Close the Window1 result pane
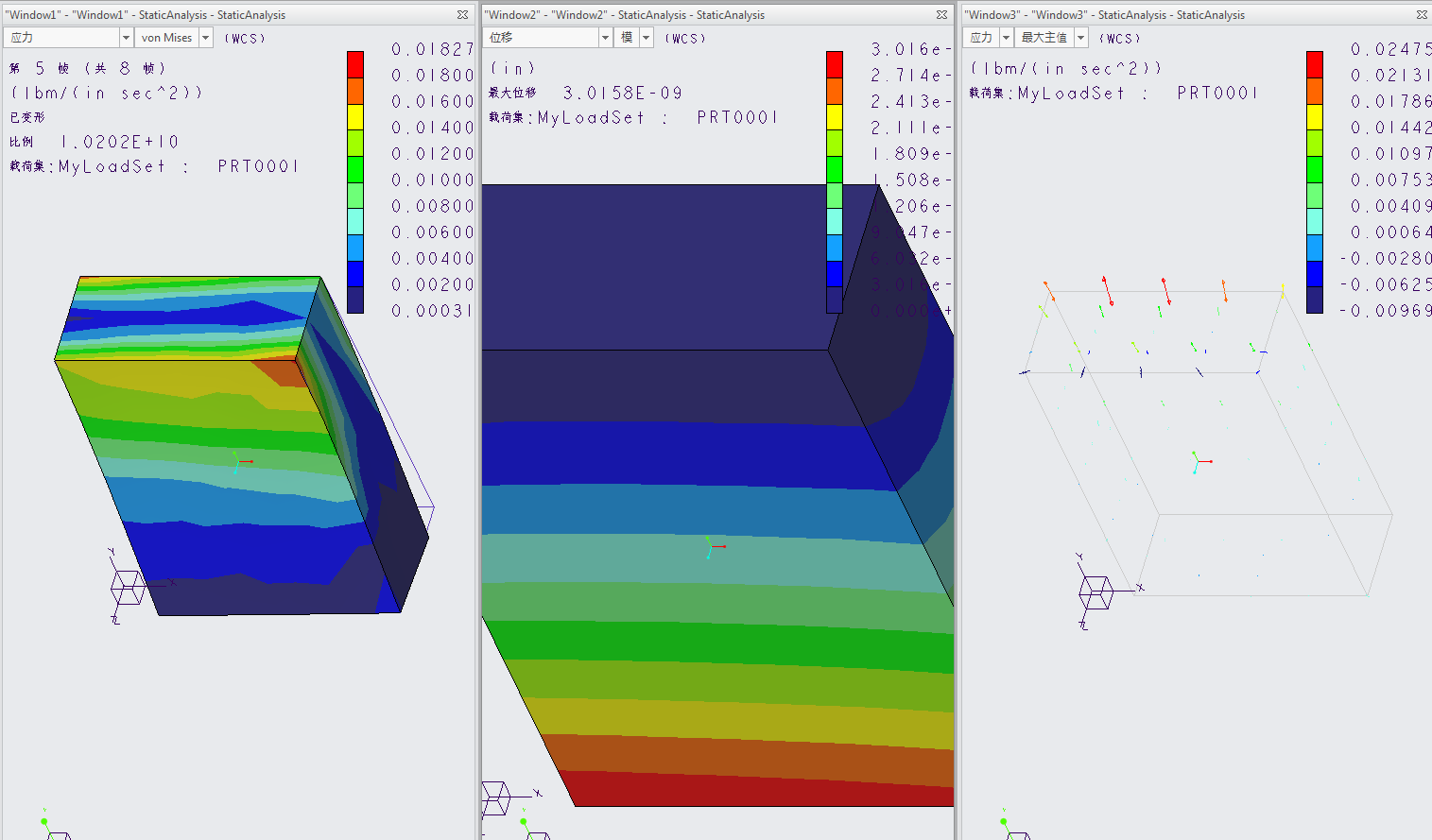This screenshot has width=1432, height=840. pyautogui.click(x=462, y=14)
